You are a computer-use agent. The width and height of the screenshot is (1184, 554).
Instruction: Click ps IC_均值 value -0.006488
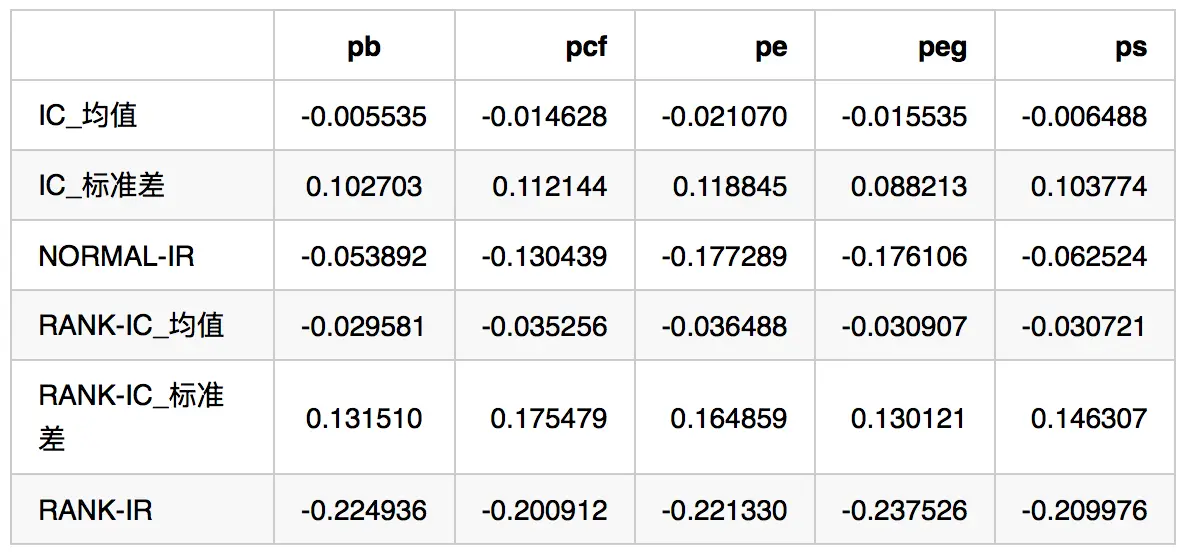click(x=1084, y=116)
